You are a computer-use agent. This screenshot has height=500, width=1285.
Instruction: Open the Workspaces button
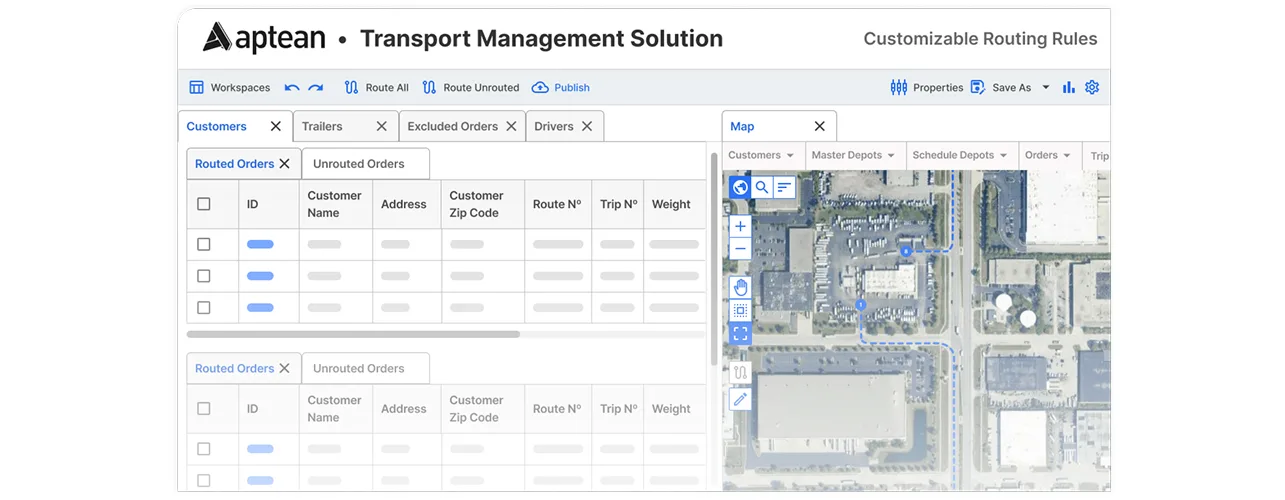click(230, 88)
